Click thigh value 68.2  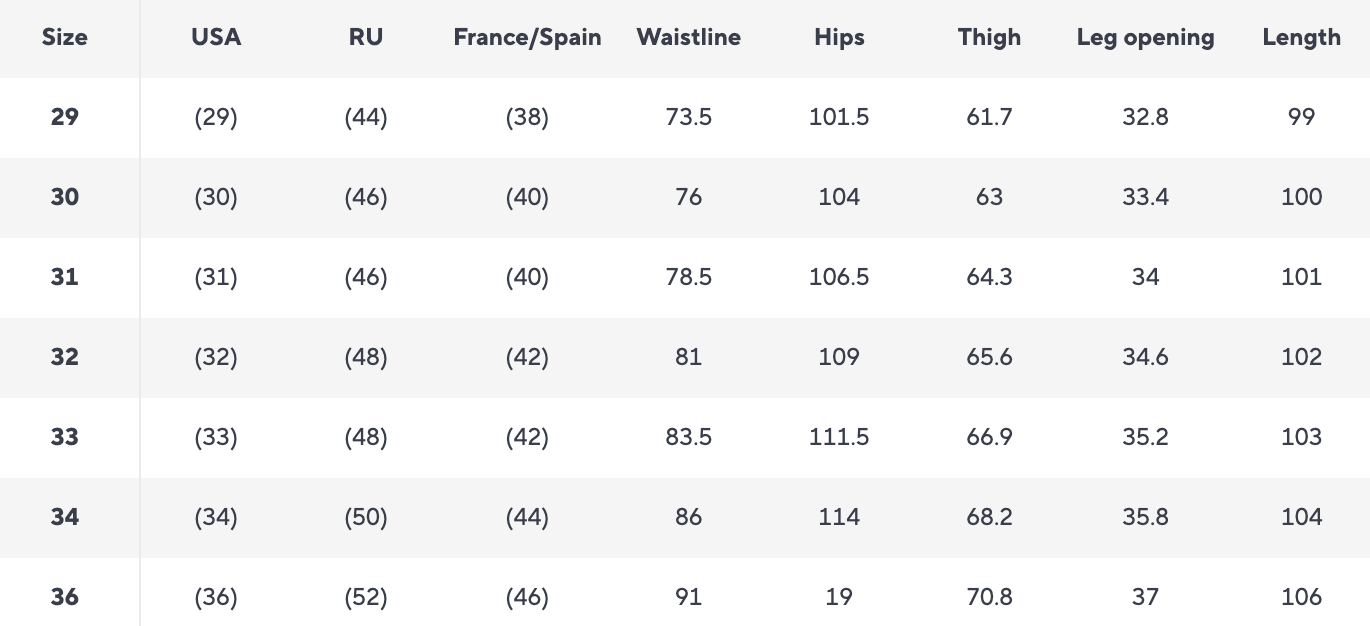coord(989,517)
